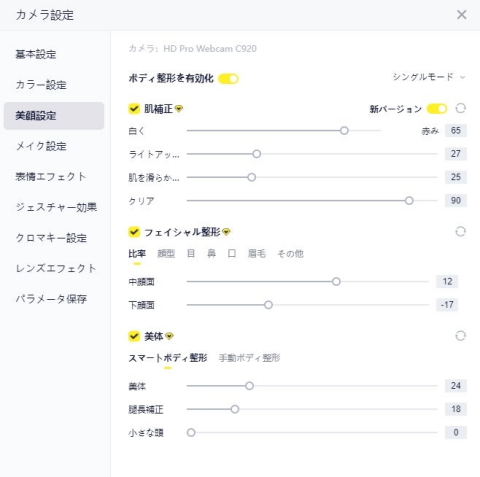Viewport: 480px width, 477px height.
Task: Toggle ボディ整形を有効化 switch
Action: tap(228, 79)
